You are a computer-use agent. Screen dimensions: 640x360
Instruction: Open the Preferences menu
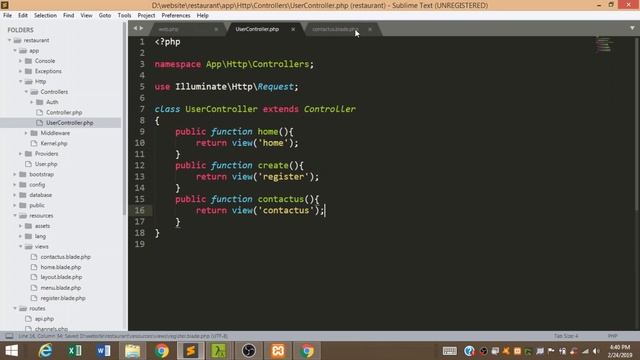pos(176,16)
